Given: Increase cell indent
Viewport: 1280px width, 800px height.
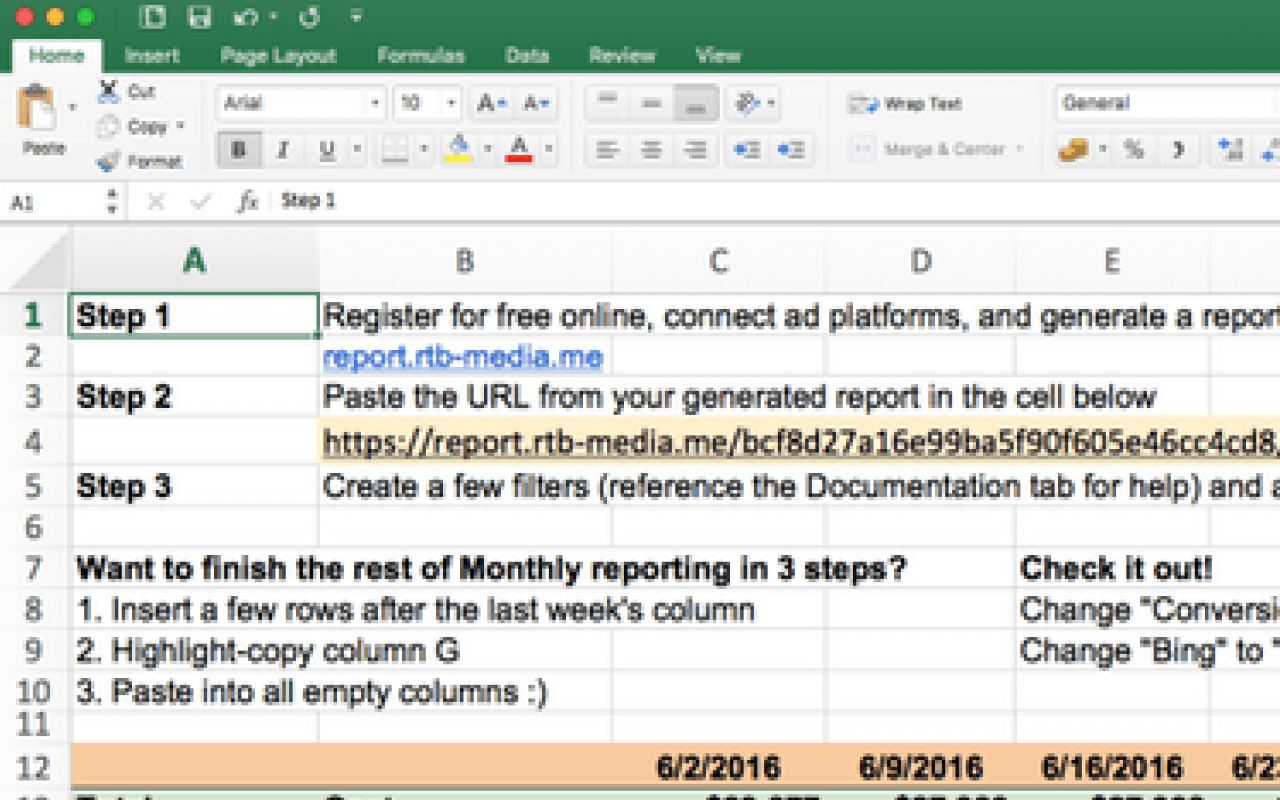Looking at the screenshot, I should [x=791, y=150].
